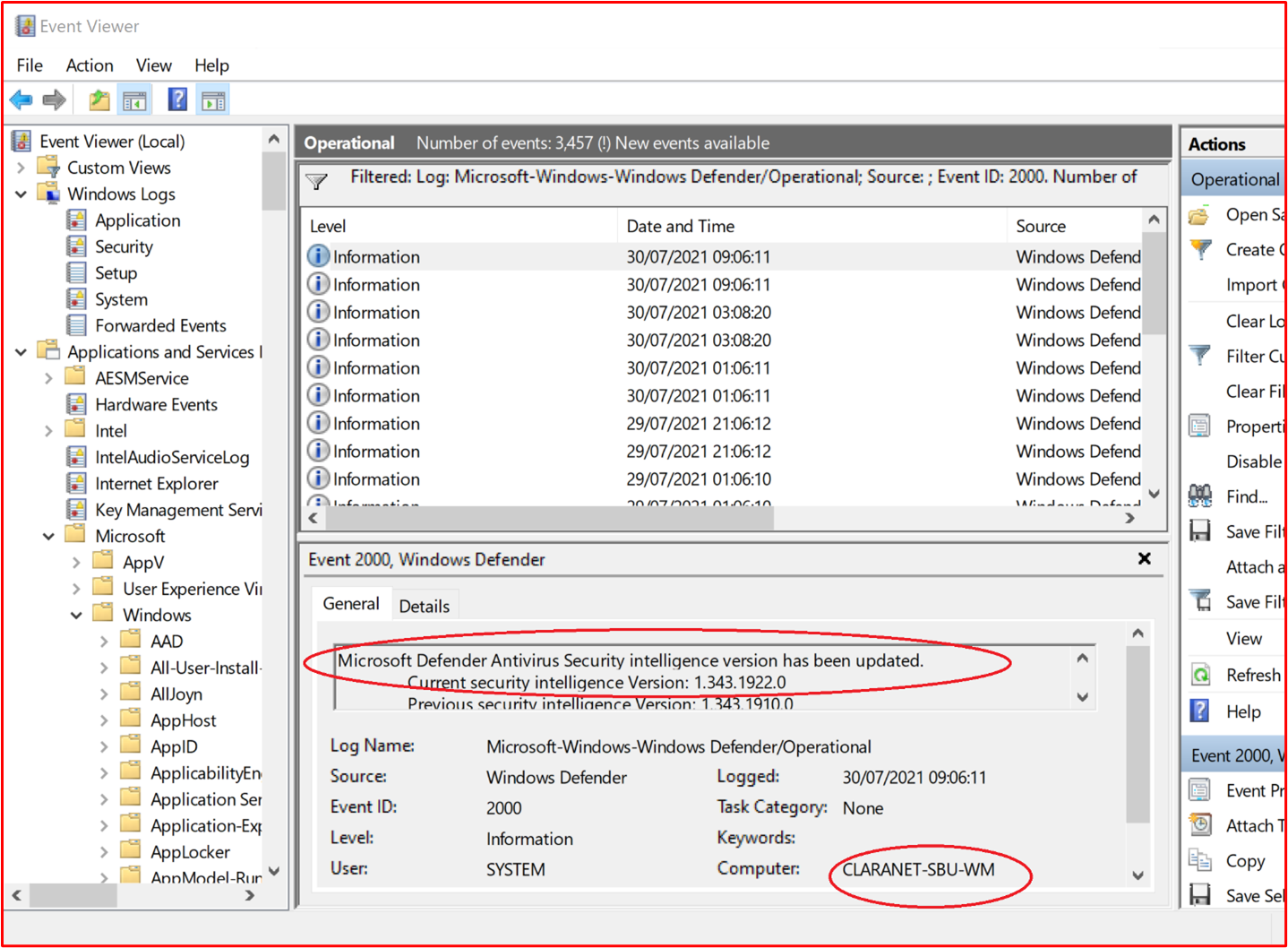Select Forwarded Events in the tree
The height and width of the screenshot is (948, 1288).
(x=160, y=325)
